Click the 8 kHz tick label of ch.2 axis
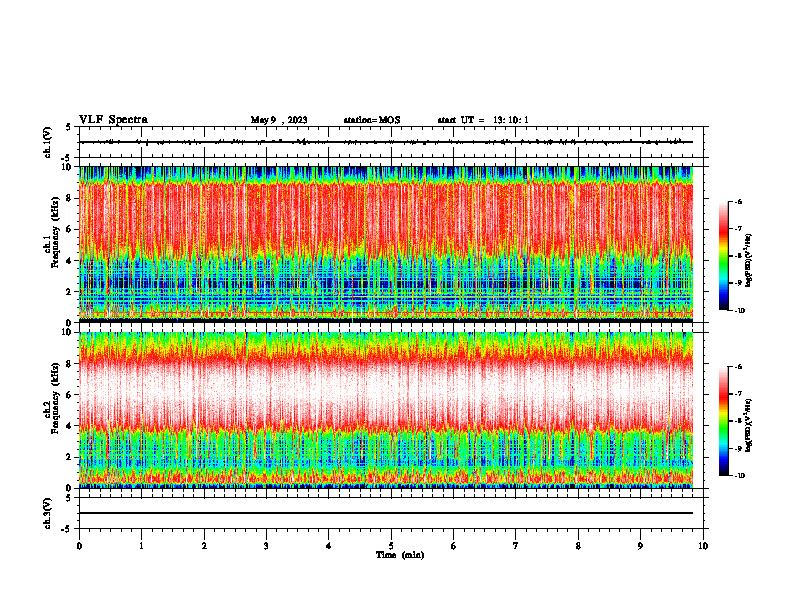The image size is (792, 612). 70,364
